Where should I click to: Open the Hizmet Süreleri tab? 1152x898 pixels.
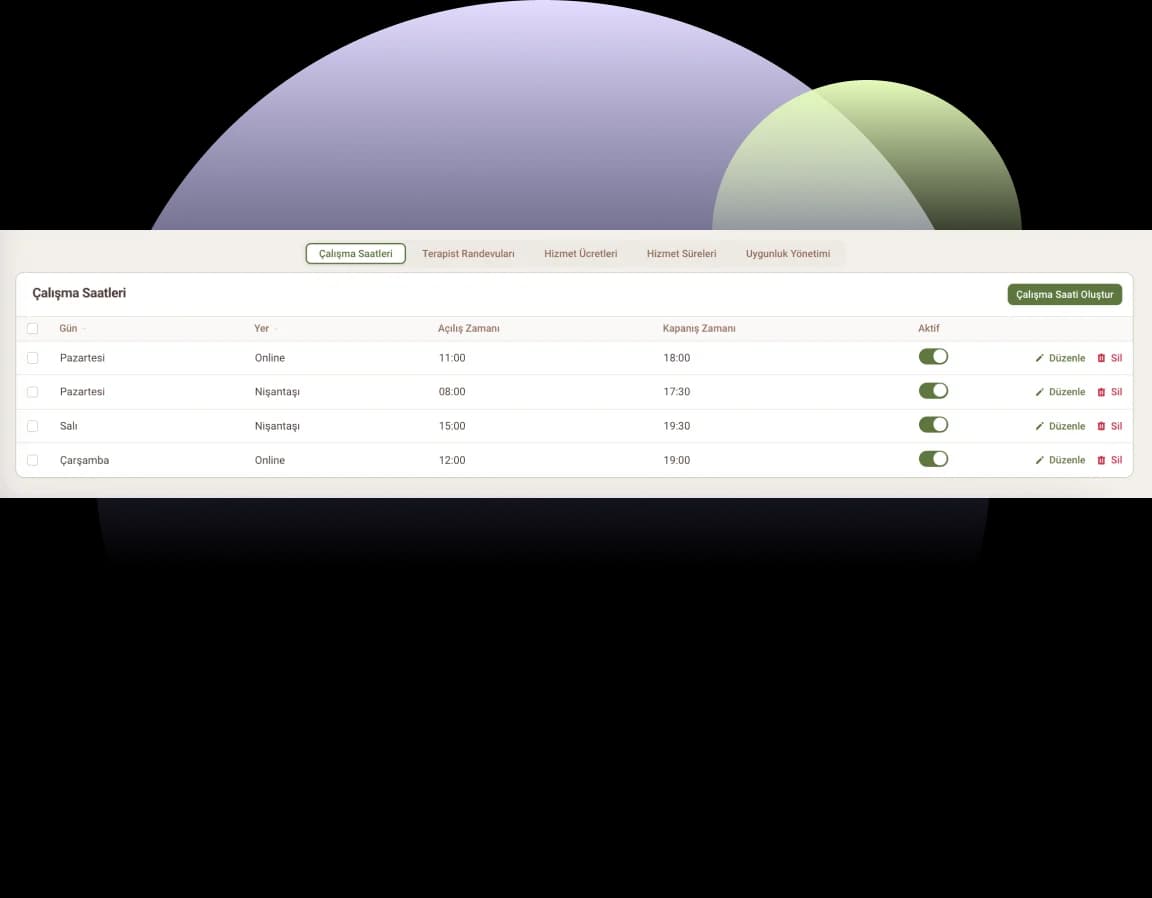(x=681, y=254)
